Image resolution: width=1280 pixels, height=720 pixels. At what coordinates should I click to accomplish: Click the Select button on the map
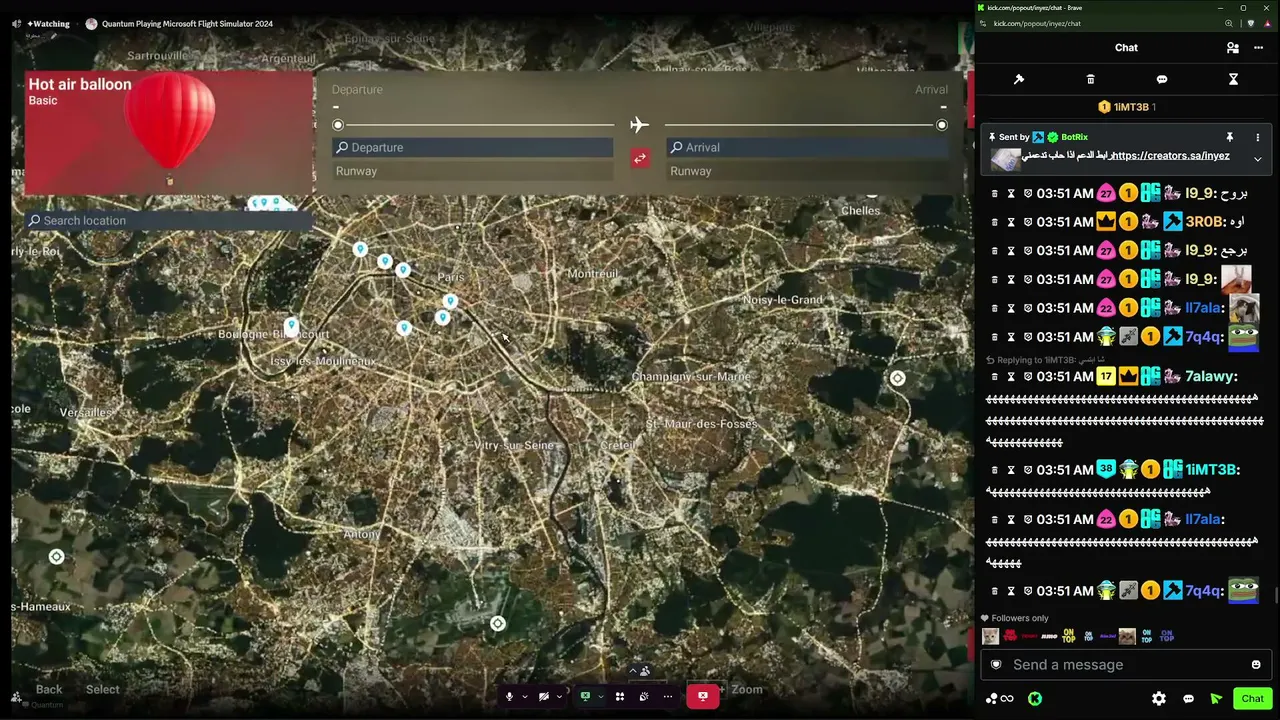(102, 689)
